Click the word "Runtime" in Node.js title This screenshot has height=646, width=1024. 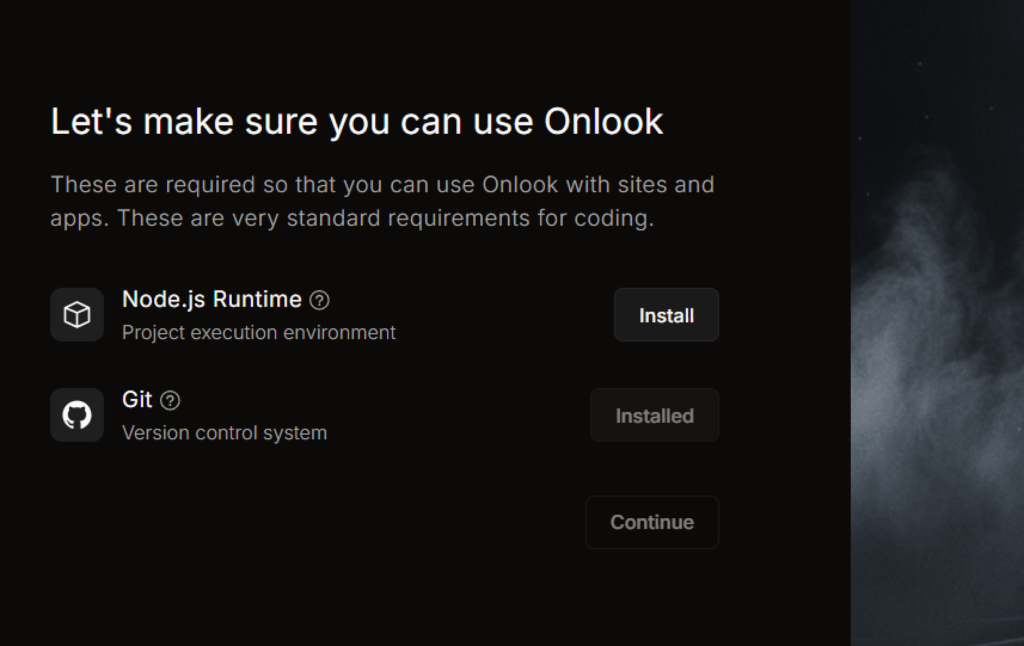coord(257,299)
